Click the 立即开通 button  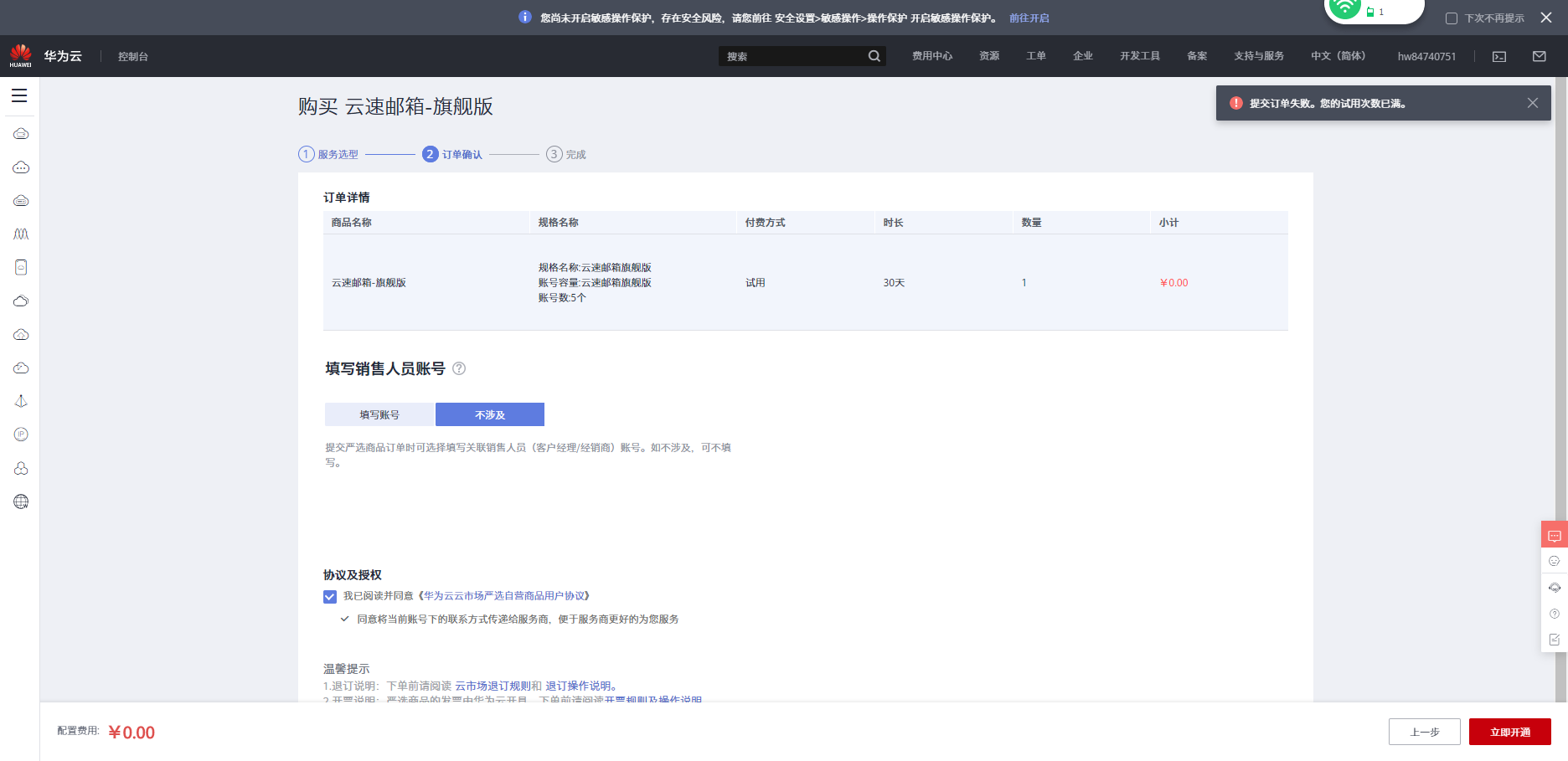[x=1510, y=732]
